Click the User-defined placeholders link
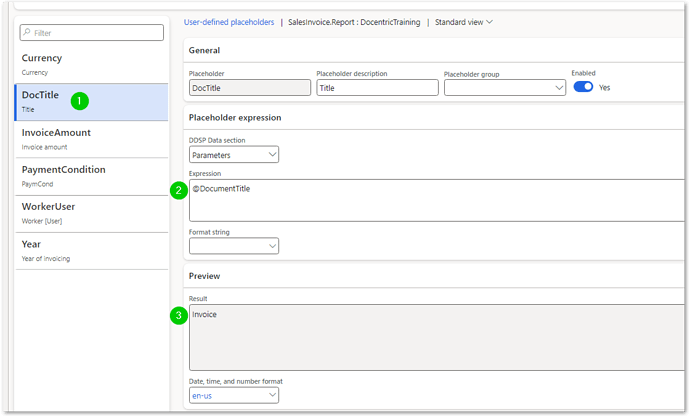The height and width of the screenshot is (417, 690). (x=229, y=21)
